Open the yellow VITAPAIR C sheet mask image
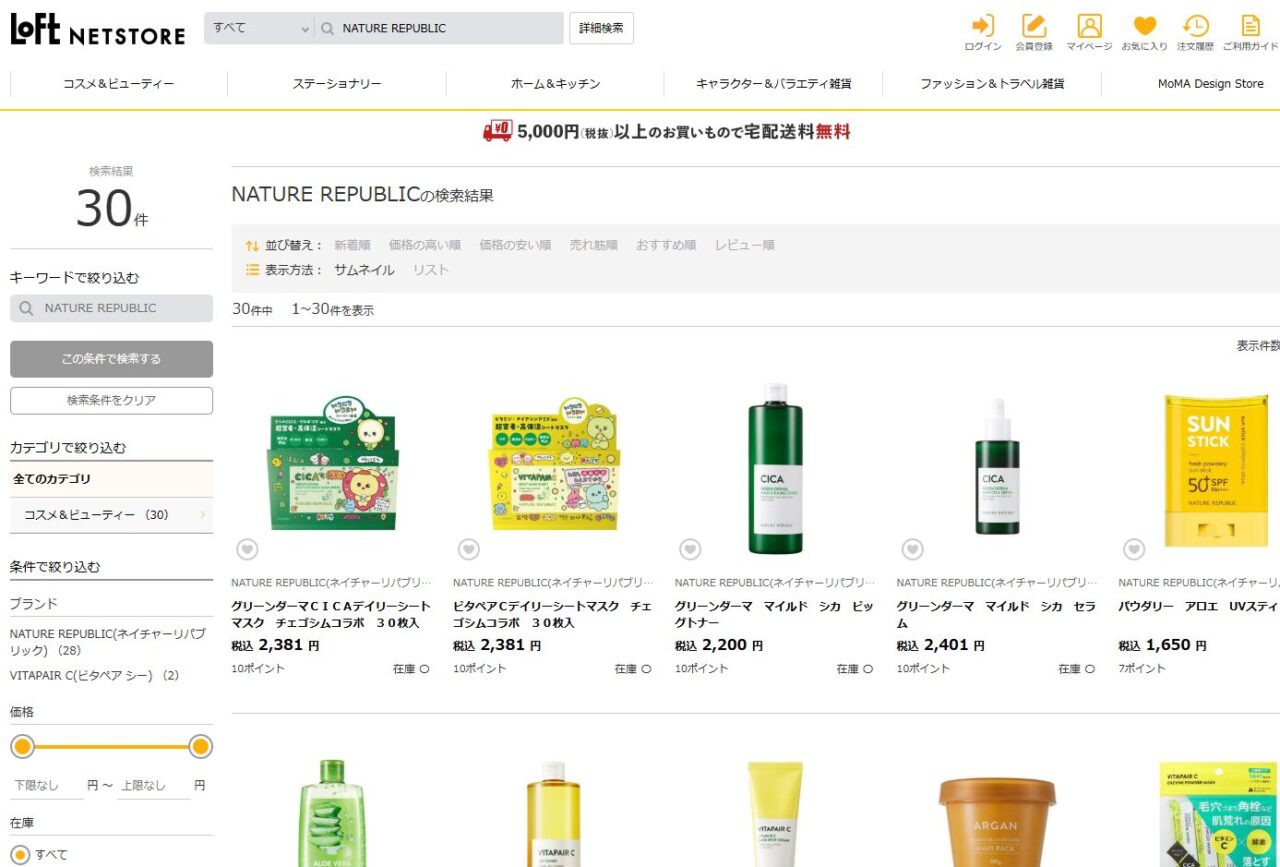 click(x=555, y=465)
